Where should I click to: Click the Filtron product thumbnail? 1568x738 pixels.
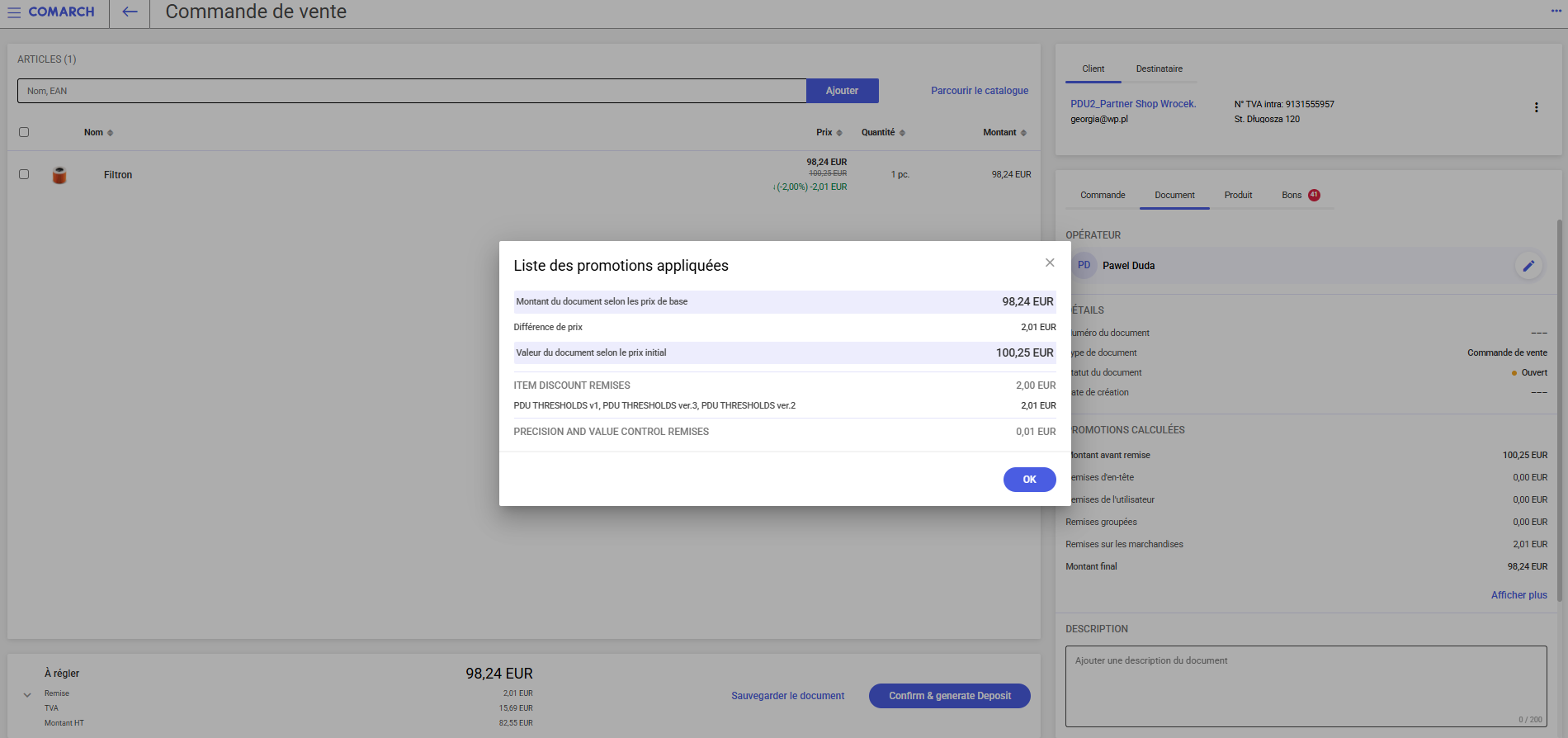click(x=59, y=175)
